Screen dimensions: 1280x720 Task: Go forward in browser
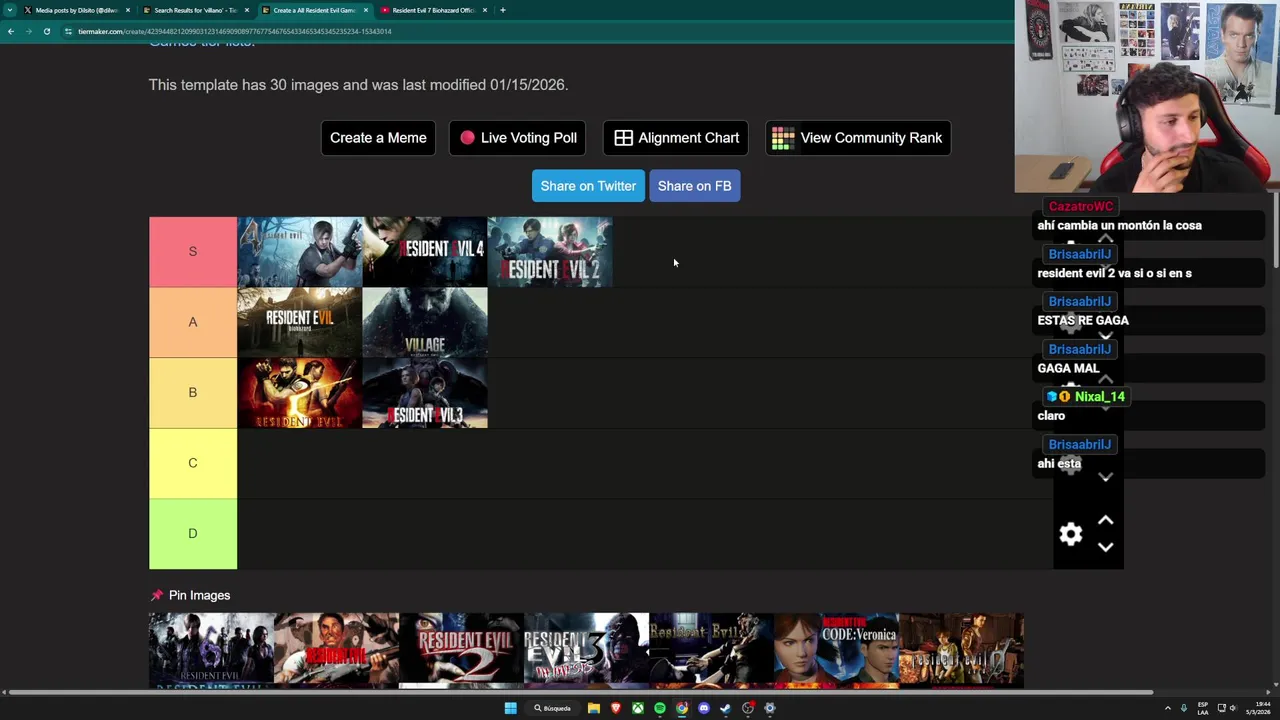pyautogui.click(x=28, y=31)
